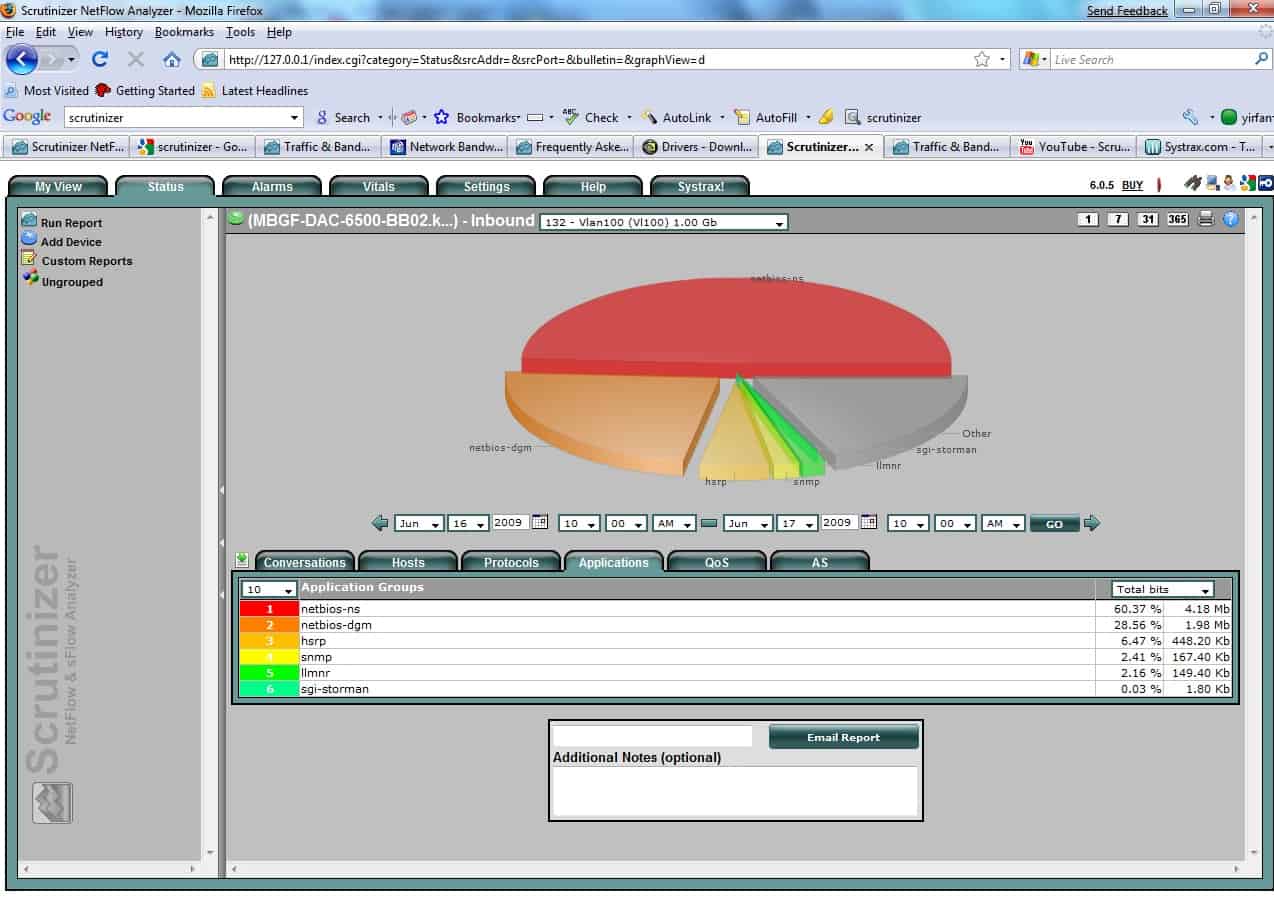Switch to the Protocols tab

510,562
